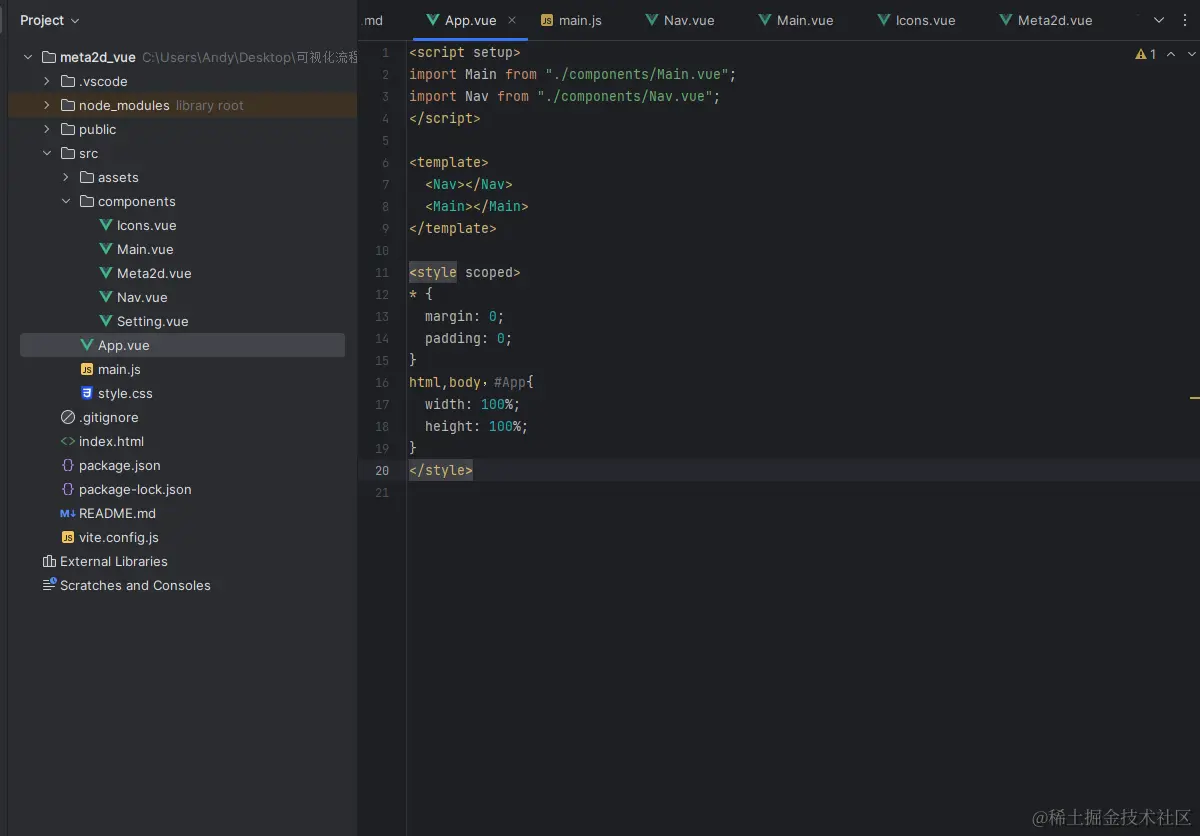Viewport: 1200px width, 836px height.
Task: Collapse the components folder
Action: coord(66,201)
